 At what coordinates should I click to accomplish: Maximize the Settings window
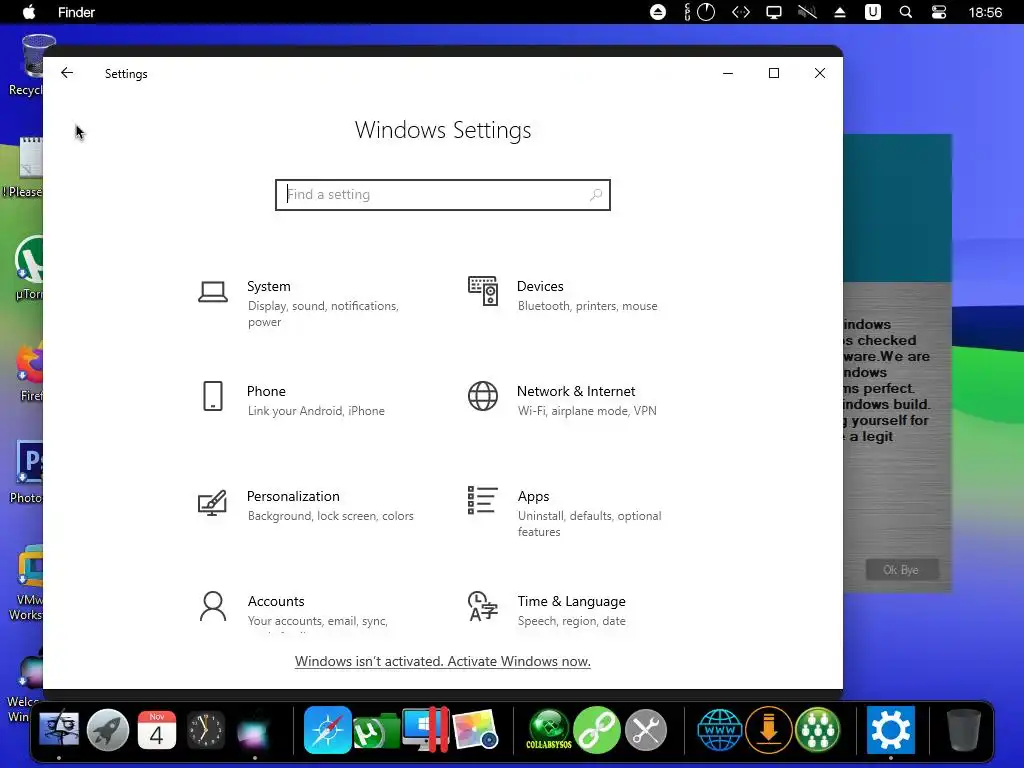[x=774, y=73]
